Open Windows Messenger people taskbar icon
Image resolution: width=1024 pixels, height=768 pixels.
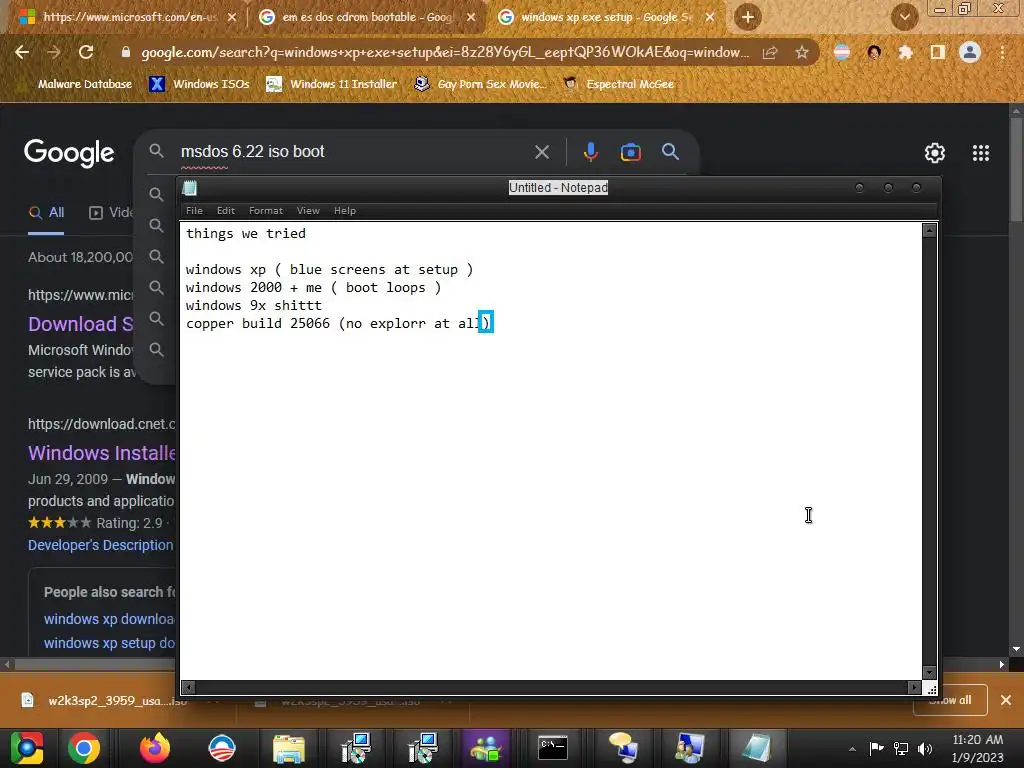[485, 748]
